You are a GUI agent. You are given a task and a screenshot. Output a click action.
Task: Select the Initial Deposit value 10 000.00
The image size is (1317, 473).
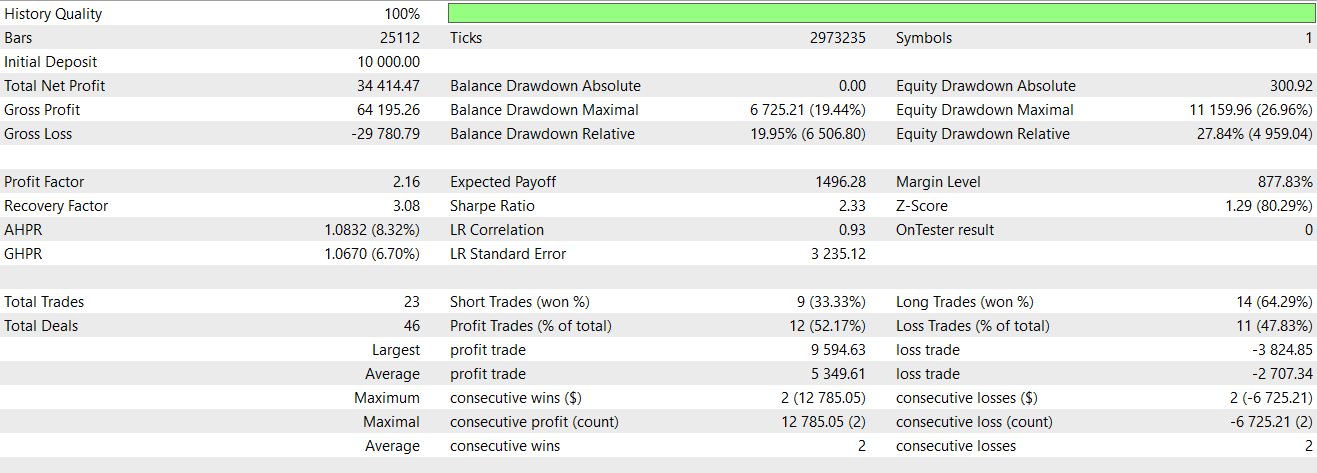point(382,62)
